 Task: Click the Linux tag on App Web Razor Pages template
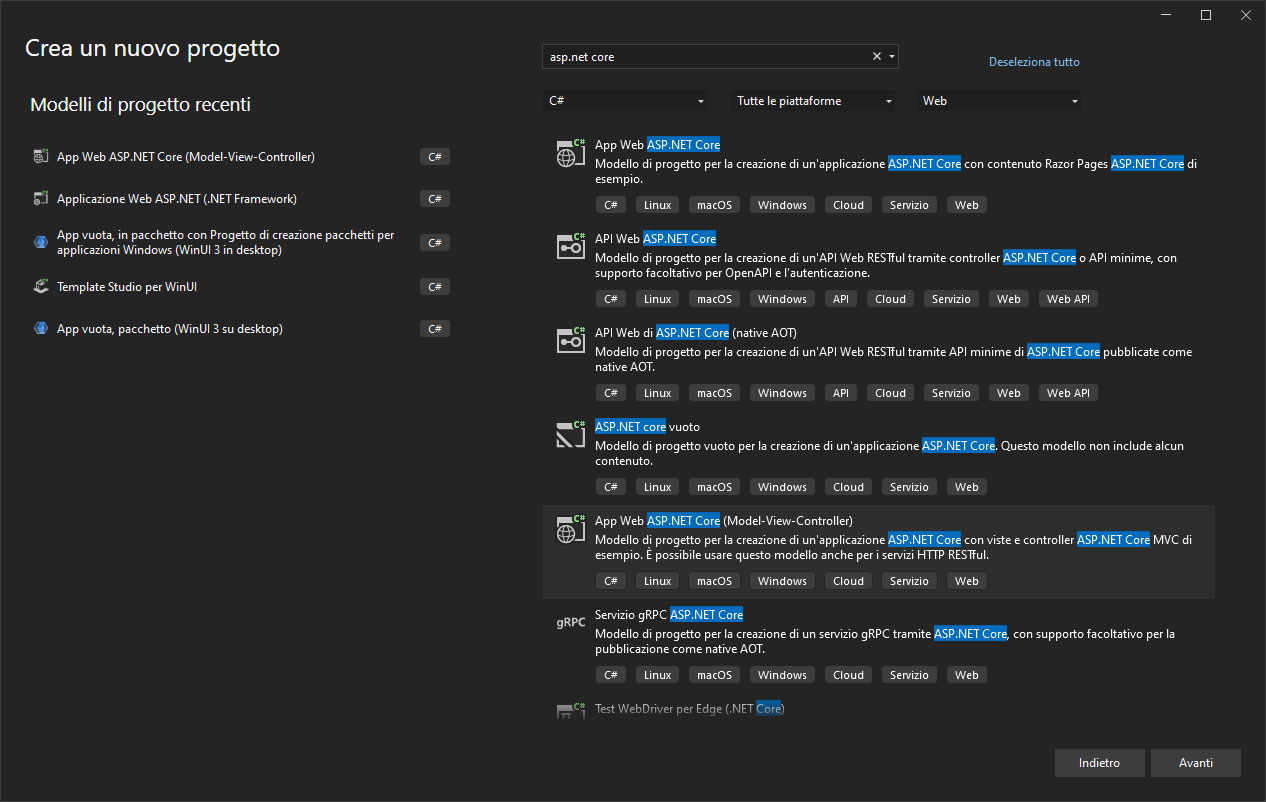click(x=658, y=205)
